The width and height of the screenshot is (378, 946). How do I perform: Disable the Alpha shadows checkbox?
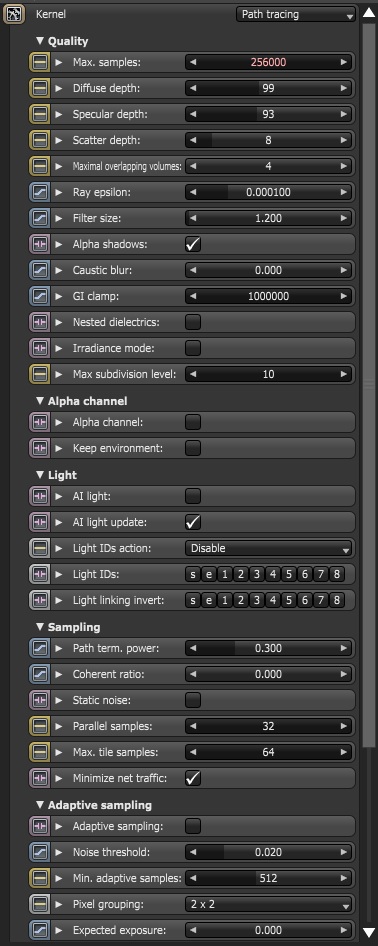(193, 244)
